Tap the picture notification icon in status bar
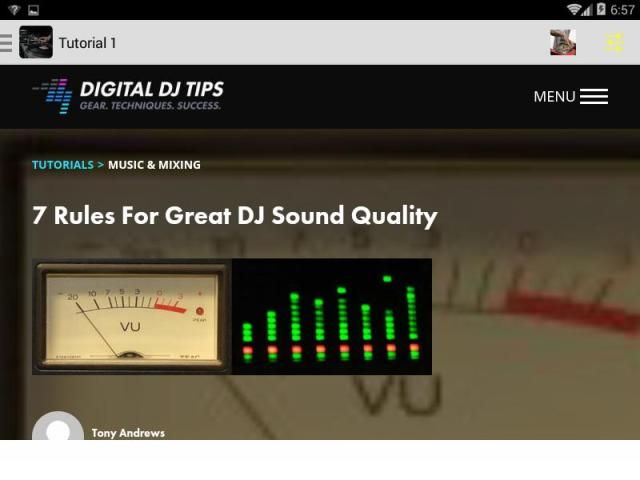The width and height of the screenshot is (640, 480). pos(33,10)
